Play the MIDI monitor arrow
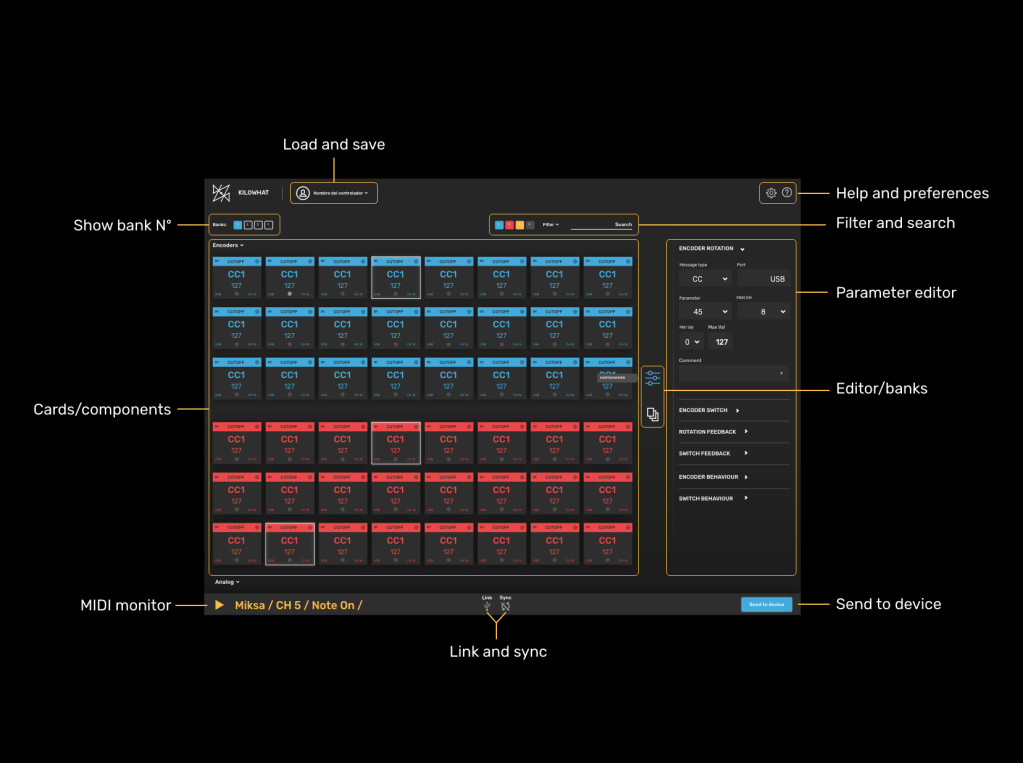The image size is (1023, 763). point(219,605)
